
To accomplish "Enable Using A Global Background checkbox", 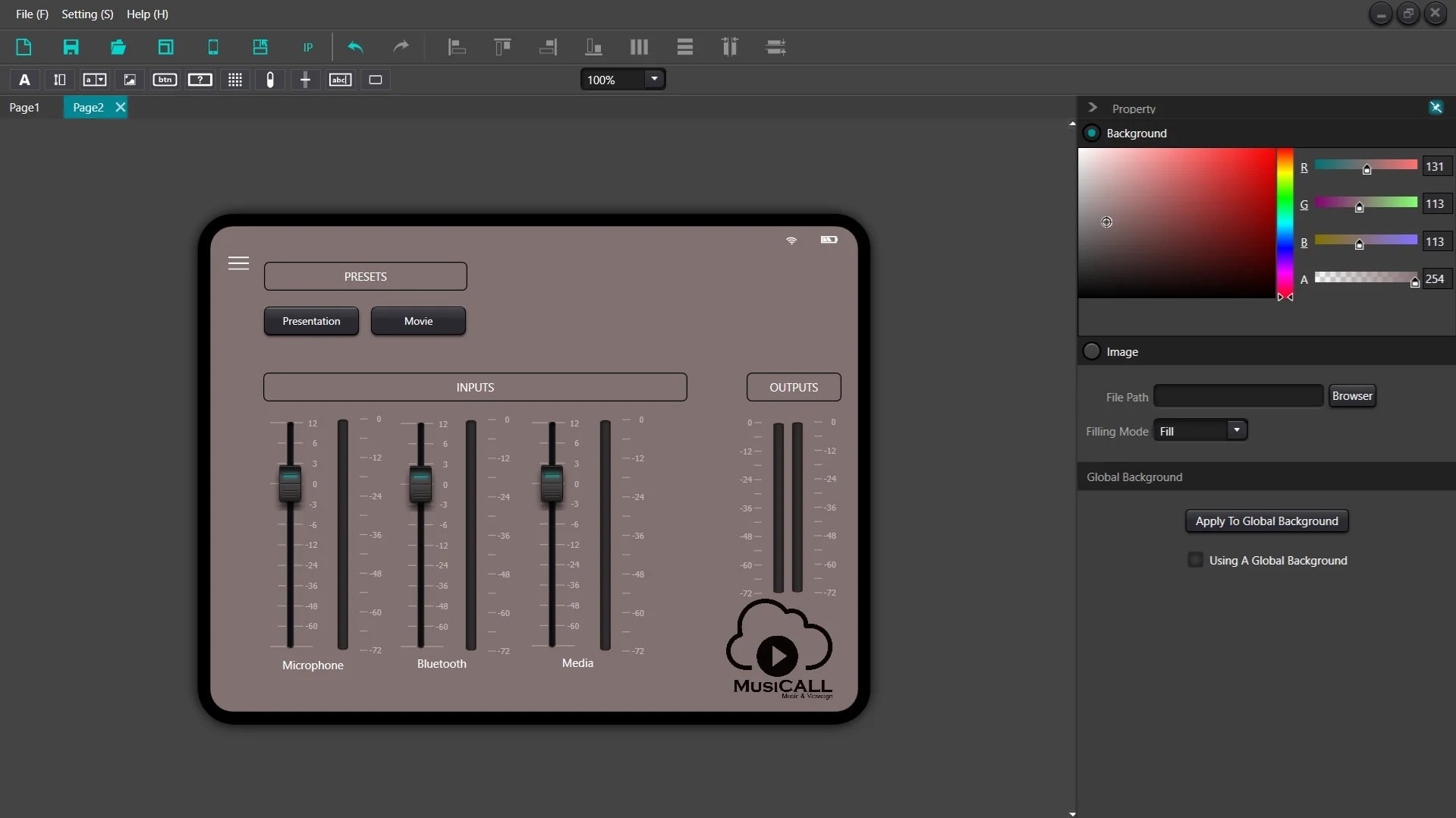I will pos(1195,560).
